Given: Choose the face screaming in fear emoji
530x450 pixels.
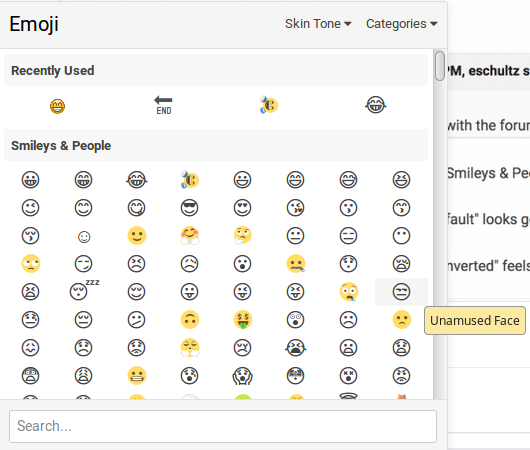Looking at the screenshot, I should (242, 376).
